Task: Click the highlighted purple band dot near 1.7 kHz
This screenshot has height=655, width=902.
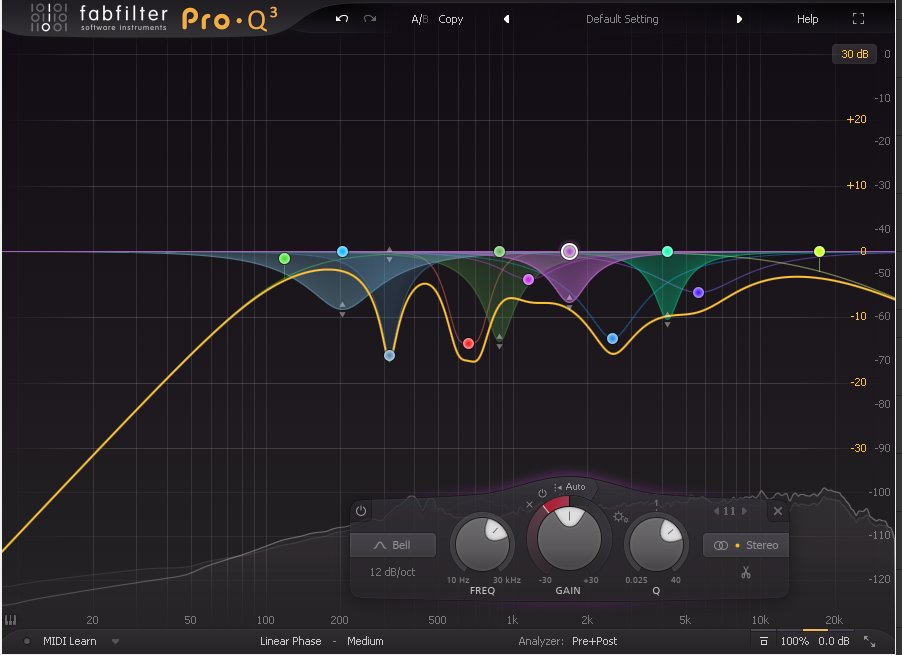Action: [569, 251]
